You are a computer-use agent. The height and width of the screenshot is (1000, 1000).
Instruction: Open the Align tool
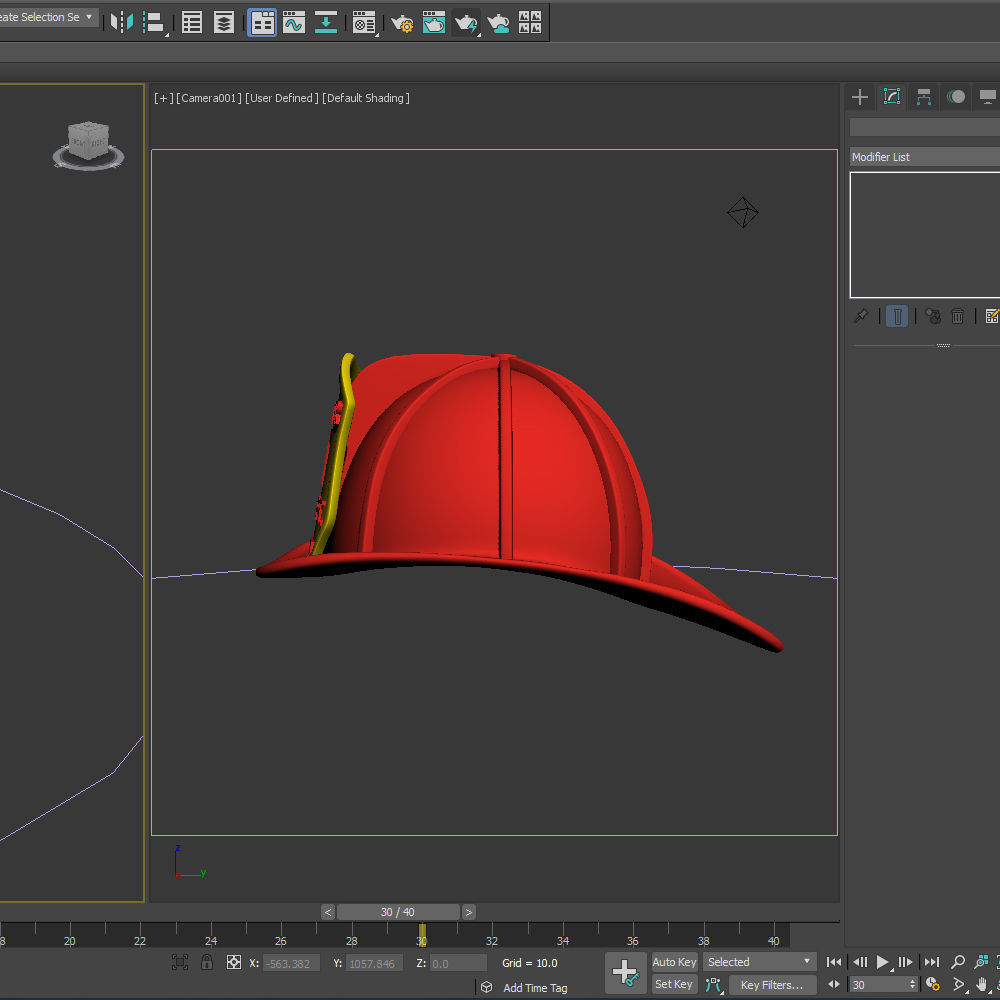(154, 22)
